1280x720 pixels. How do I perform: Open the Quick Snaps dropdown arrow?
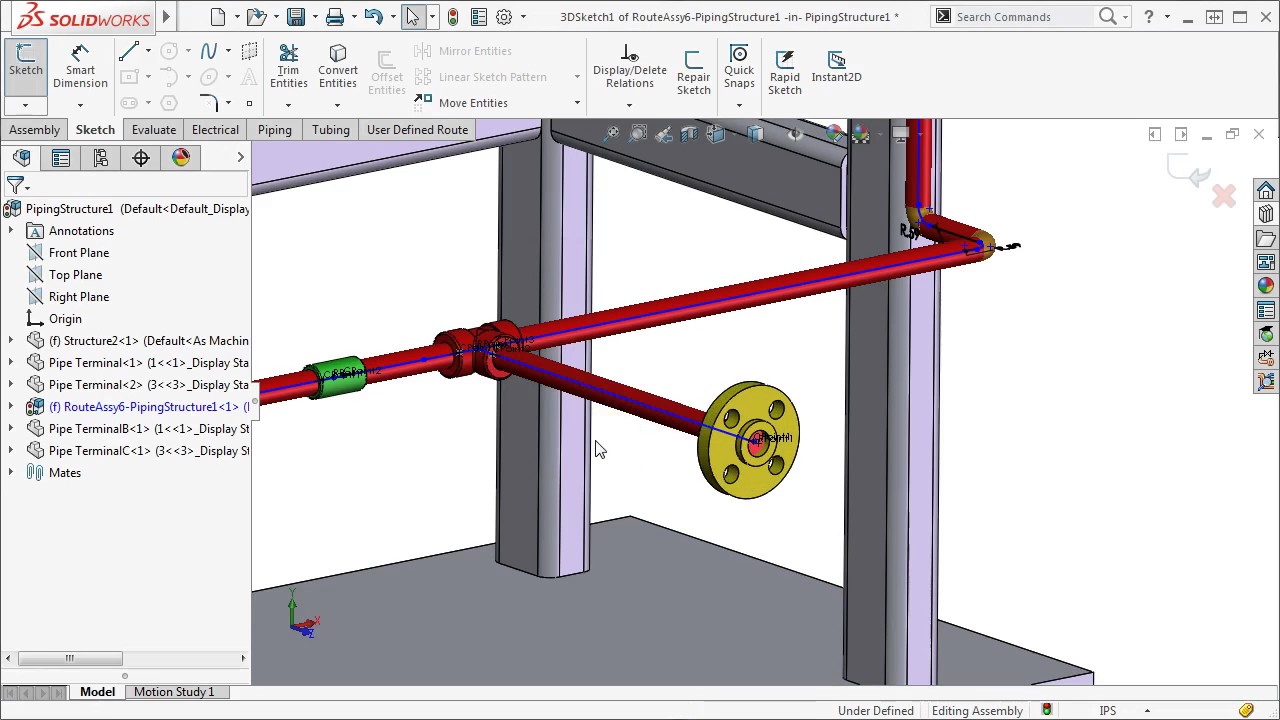point(739,105)
